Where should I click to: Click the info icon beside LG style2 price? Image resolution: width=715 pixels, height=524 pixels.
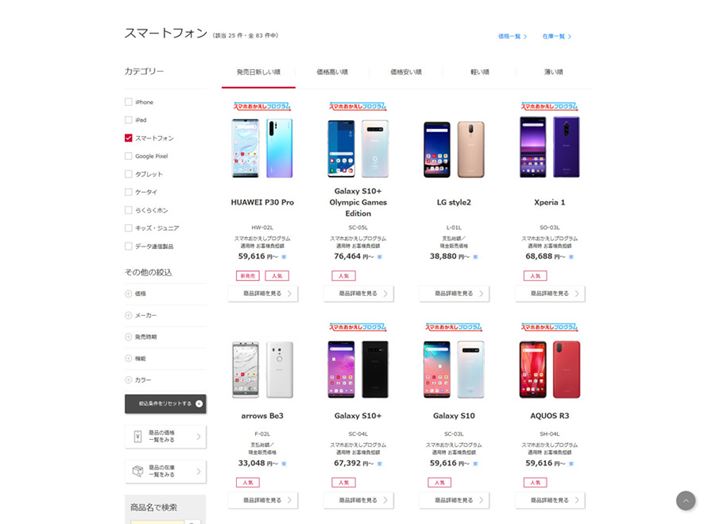[475, 257]
